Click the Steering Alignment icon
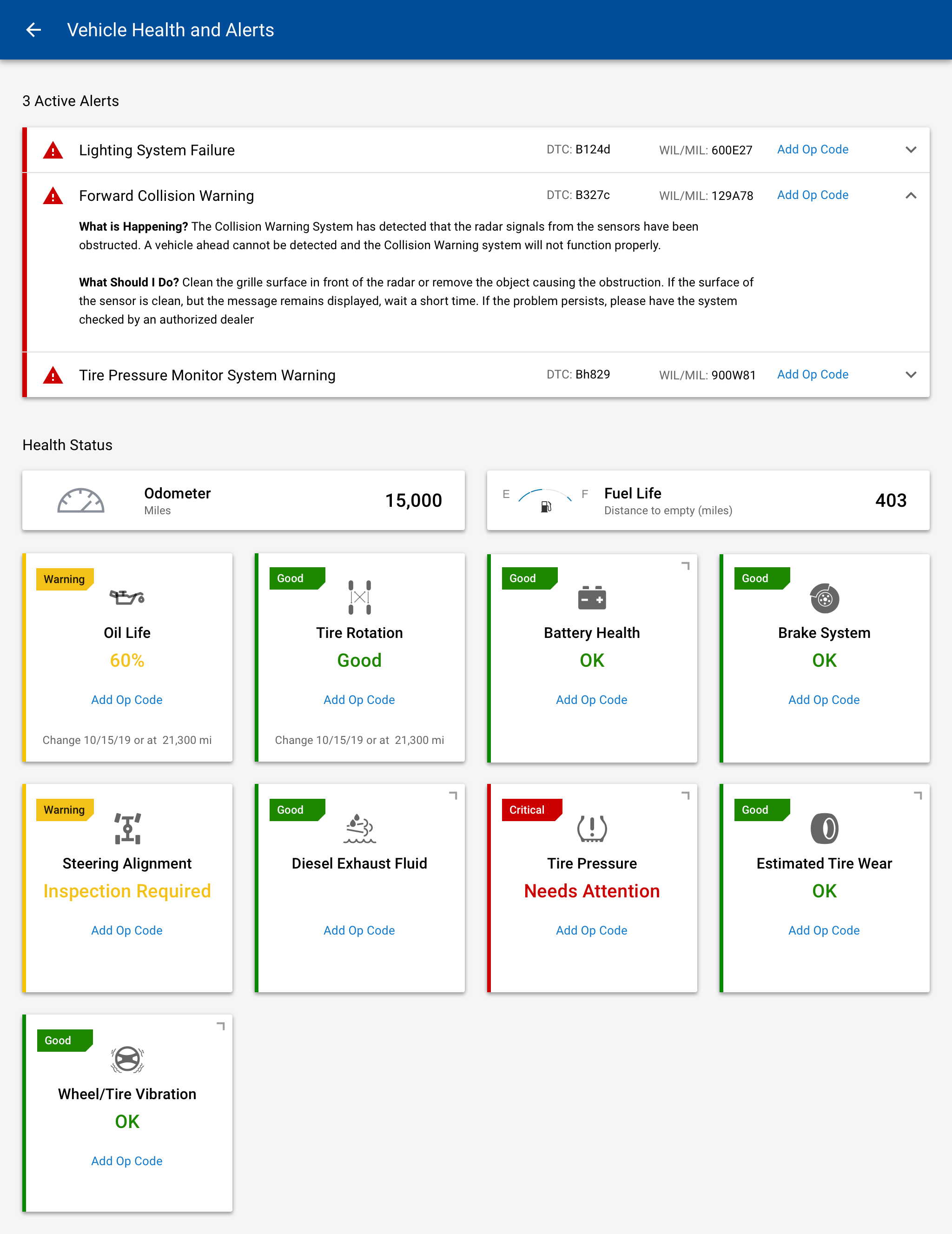952x1234 pixels. click(128, 828)
